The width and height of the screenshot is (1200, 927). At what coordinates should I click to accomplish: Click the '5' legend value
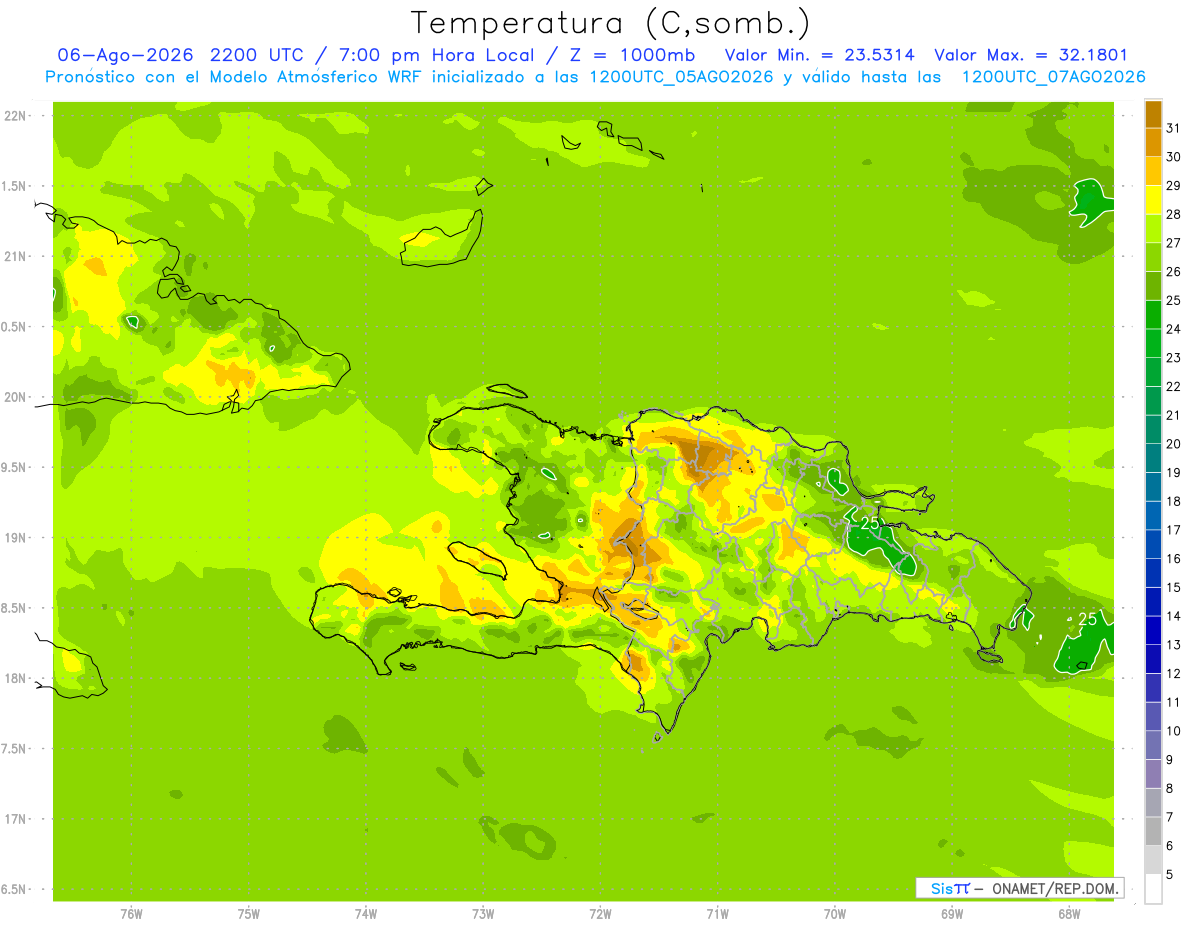click(1170, 875)
